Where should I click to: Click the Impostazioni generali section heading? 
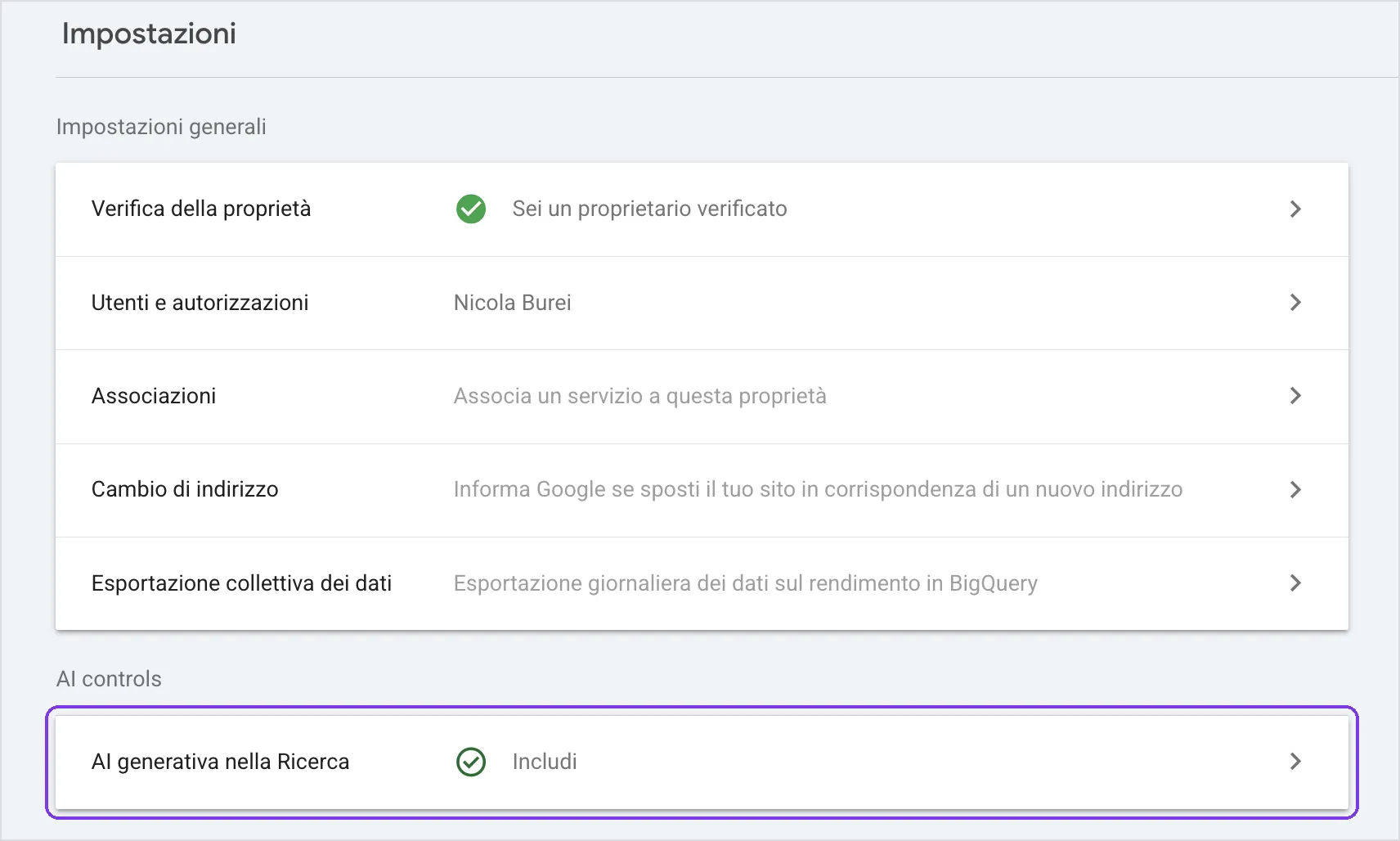(x=161, y=127)
